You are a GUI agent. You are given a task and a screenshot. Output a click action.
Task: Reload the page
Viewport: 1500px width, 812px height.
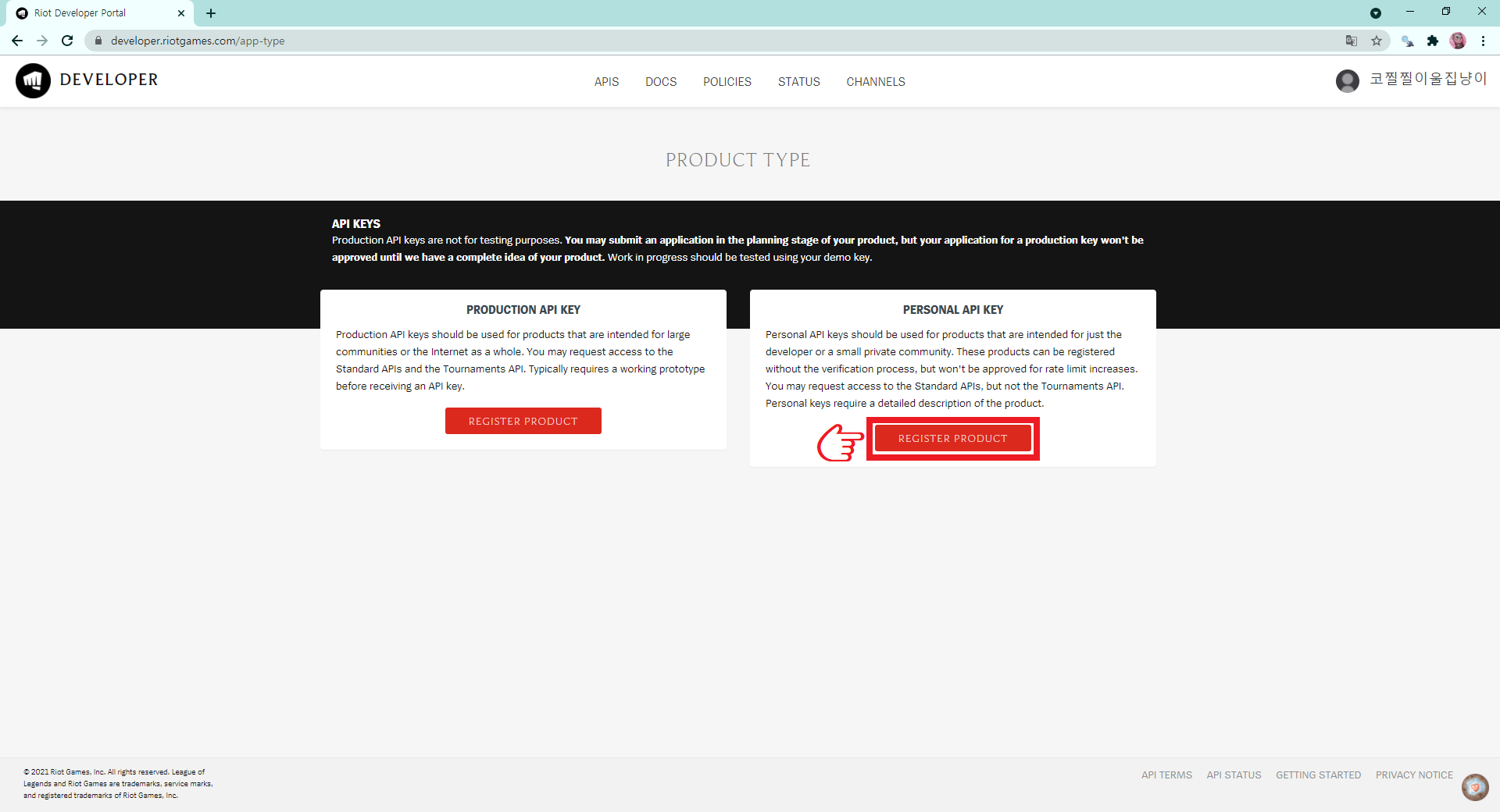(x=67, y=41)
